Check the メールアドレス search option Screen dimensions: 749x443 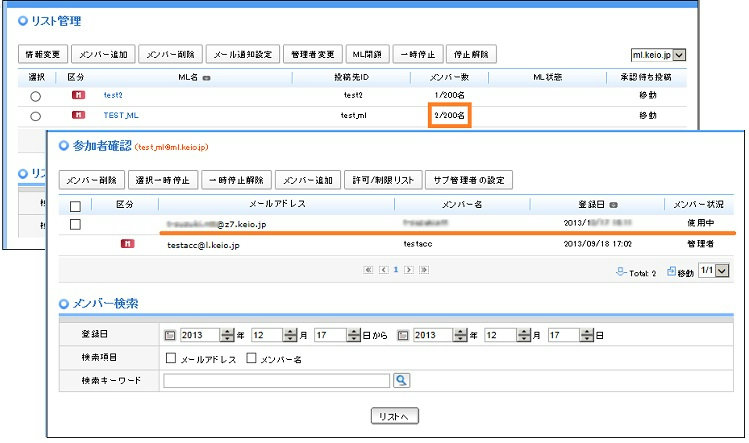pyautogui.click(x=170, y=358)
